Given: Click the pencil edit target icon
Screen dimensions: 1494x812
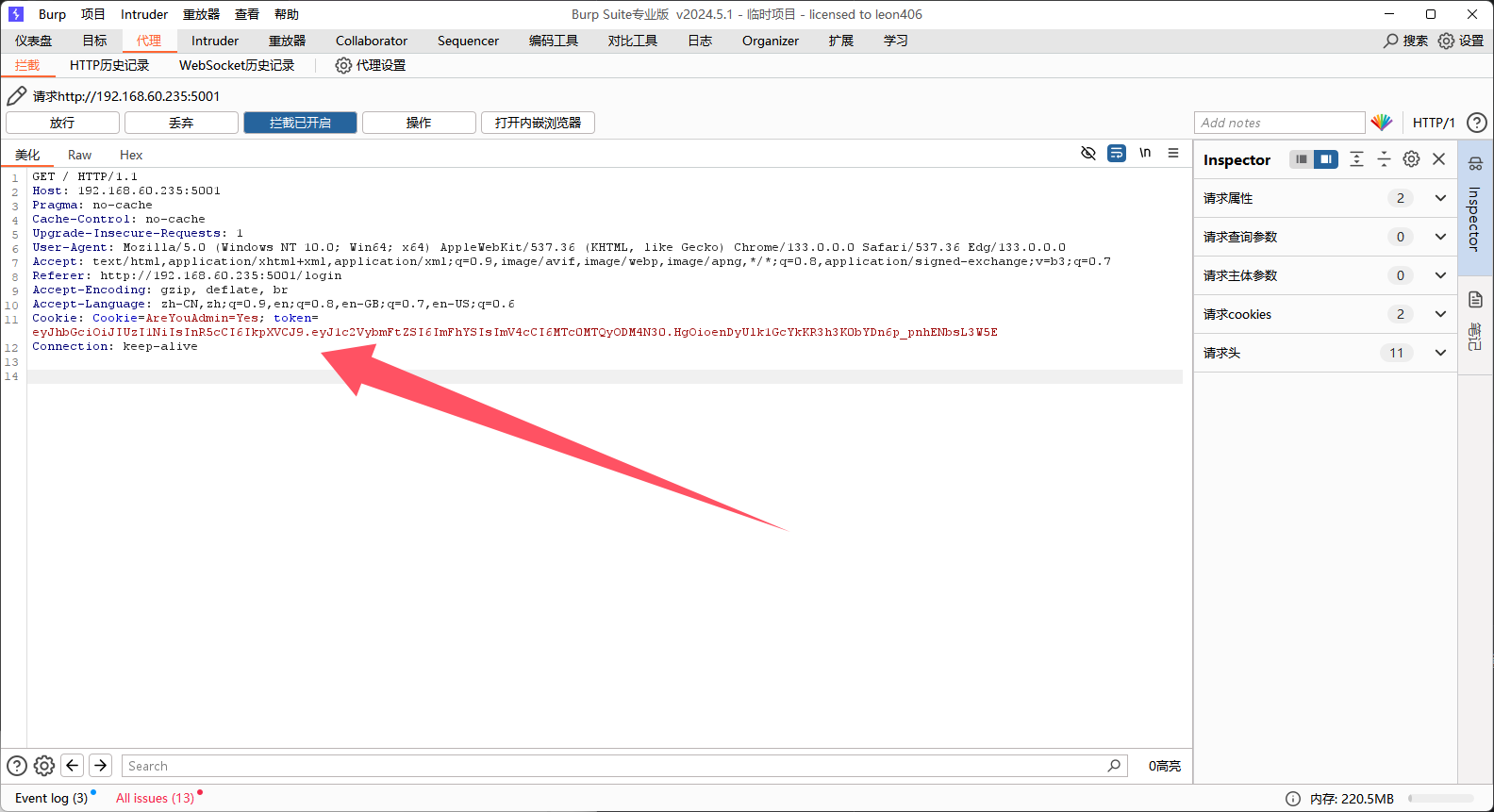Looking at the screenshot, I should point(17,96).
